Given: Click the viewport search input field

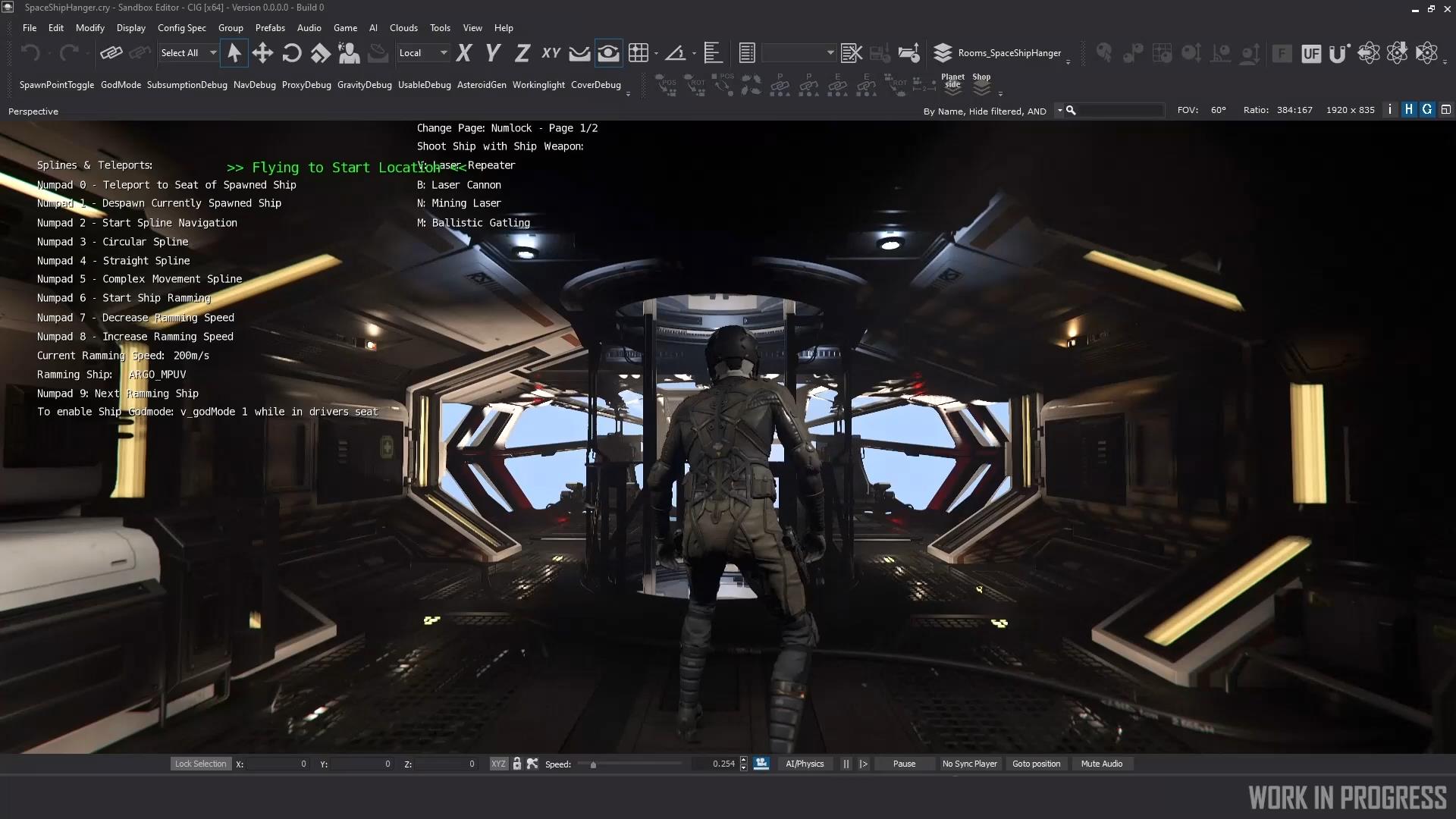Looking at the screenshot, I should pyautogui.click(x=1120, y=111).
